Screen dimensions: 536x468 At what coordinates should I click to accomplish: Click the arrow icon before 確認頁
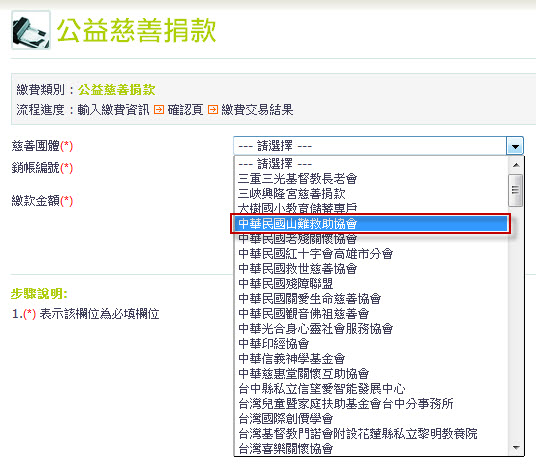point(159,110)
